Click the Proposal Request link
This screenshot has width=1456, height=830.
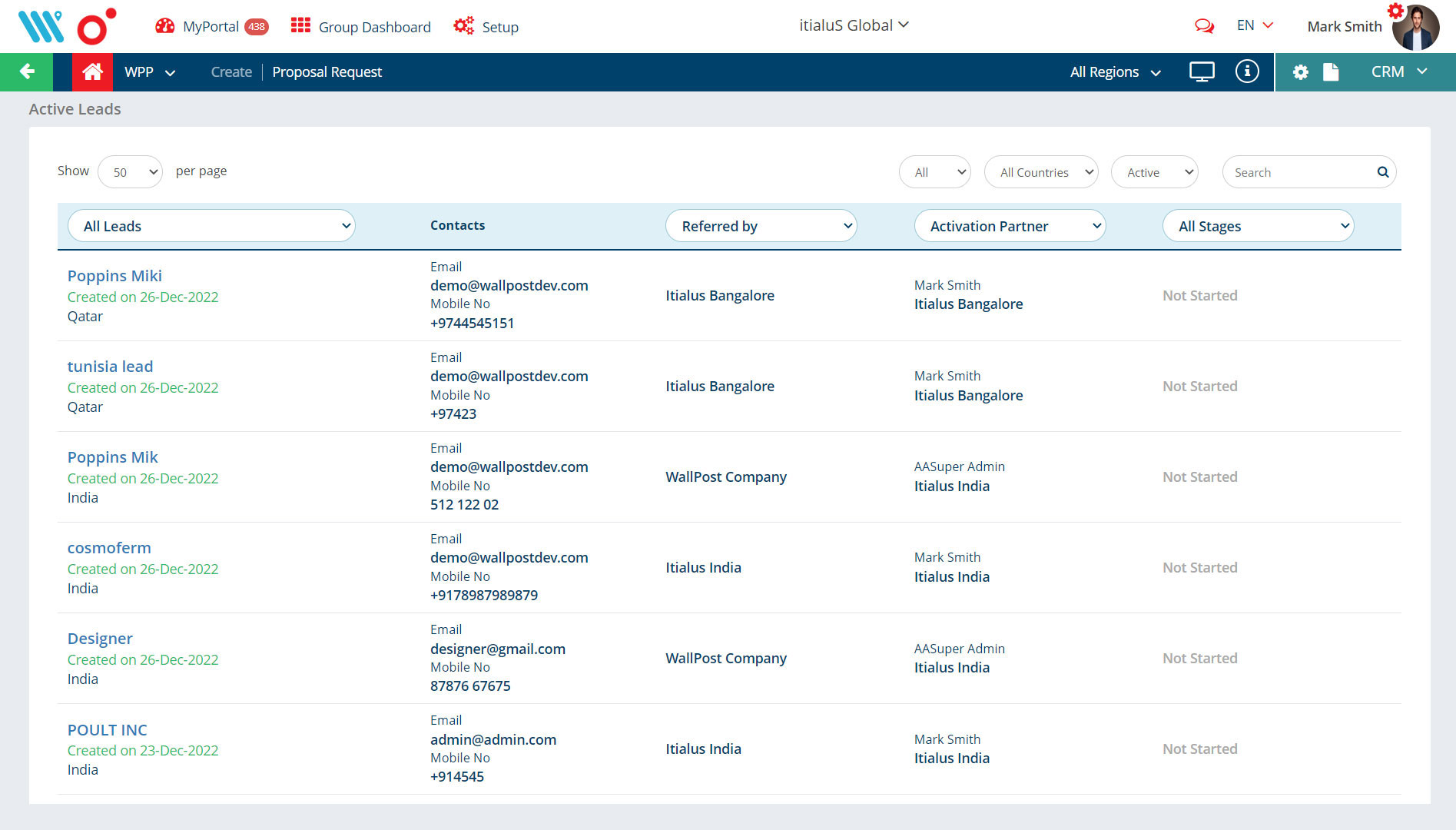click(327, 72)
